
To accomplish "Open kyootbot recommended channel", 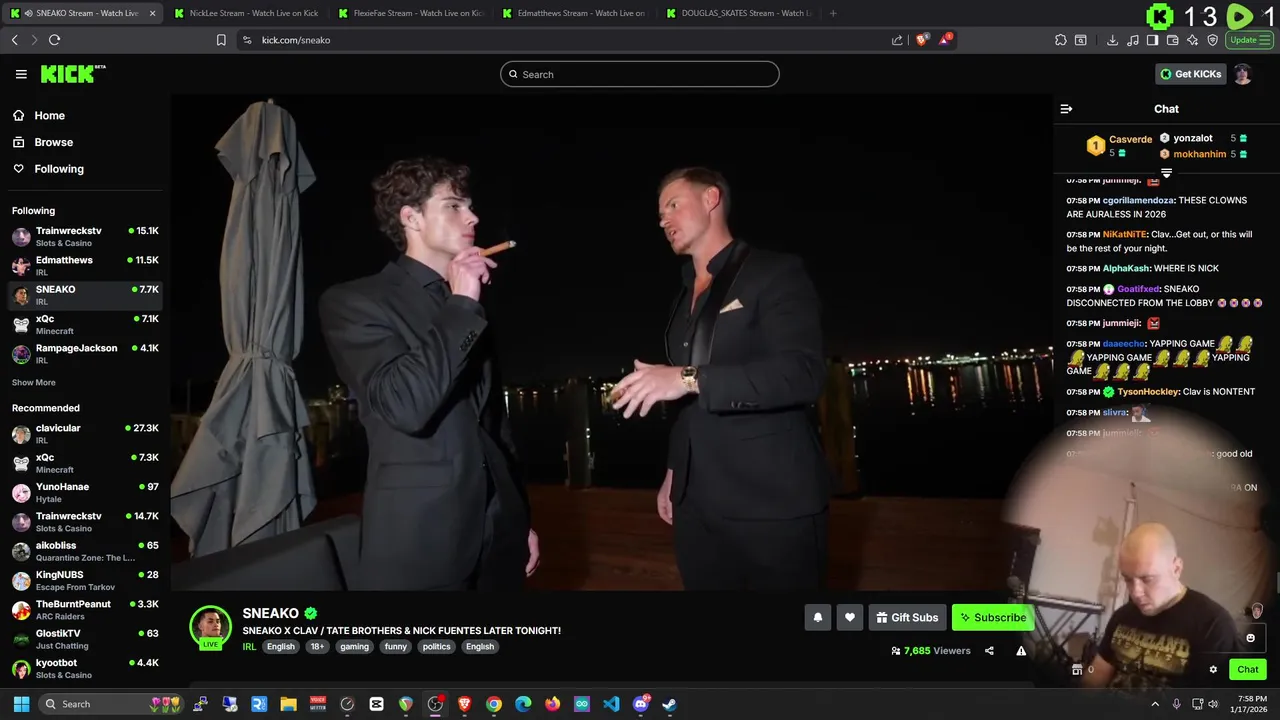I will [84, 669].
